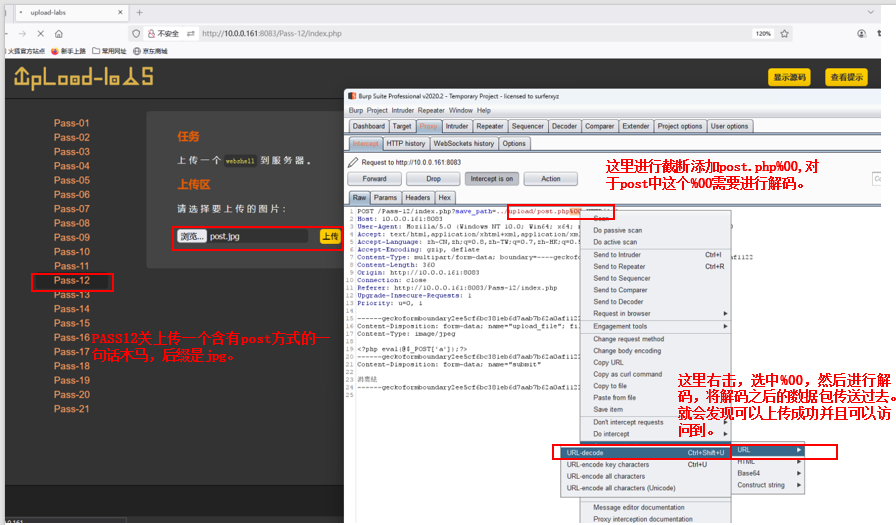Expand the Construct string submenu arrow
Screen dimensions: 896x525
(798, 485)
